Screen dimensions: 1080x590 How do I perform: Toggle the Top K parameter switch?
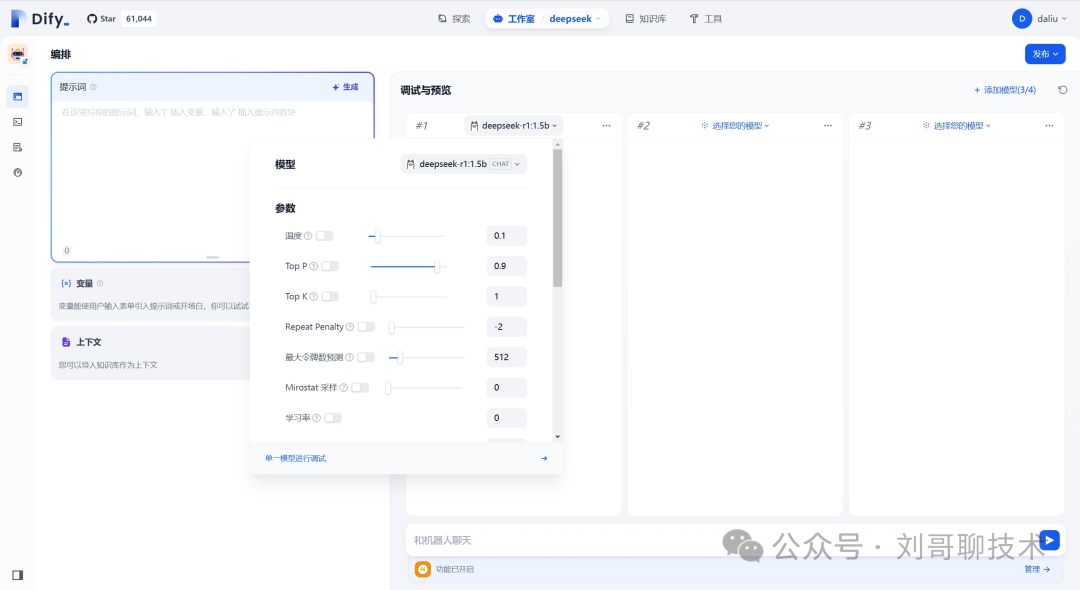click(330, 297)
